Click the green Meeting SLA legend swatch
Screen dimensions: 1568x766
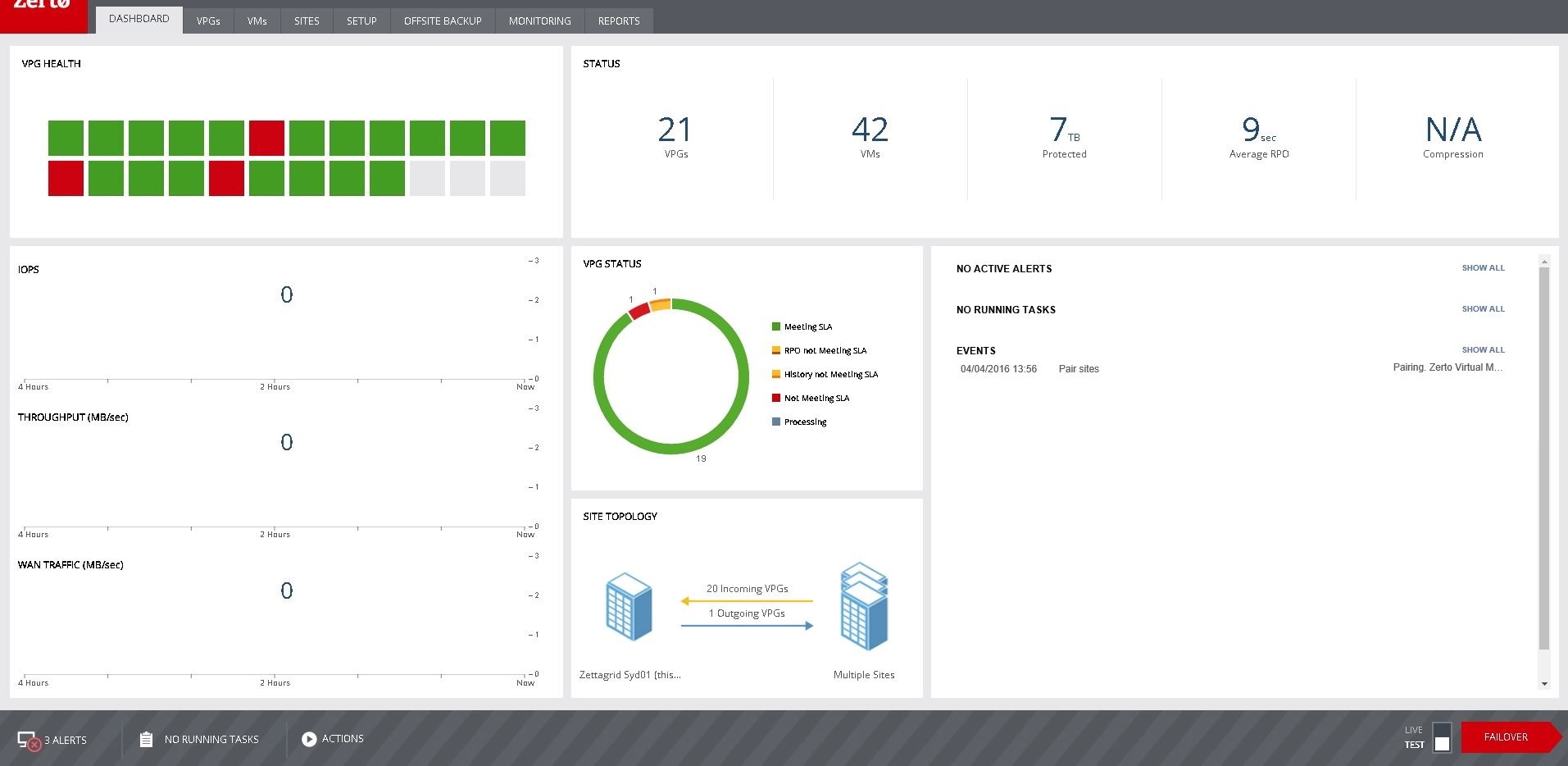(776, 326)
